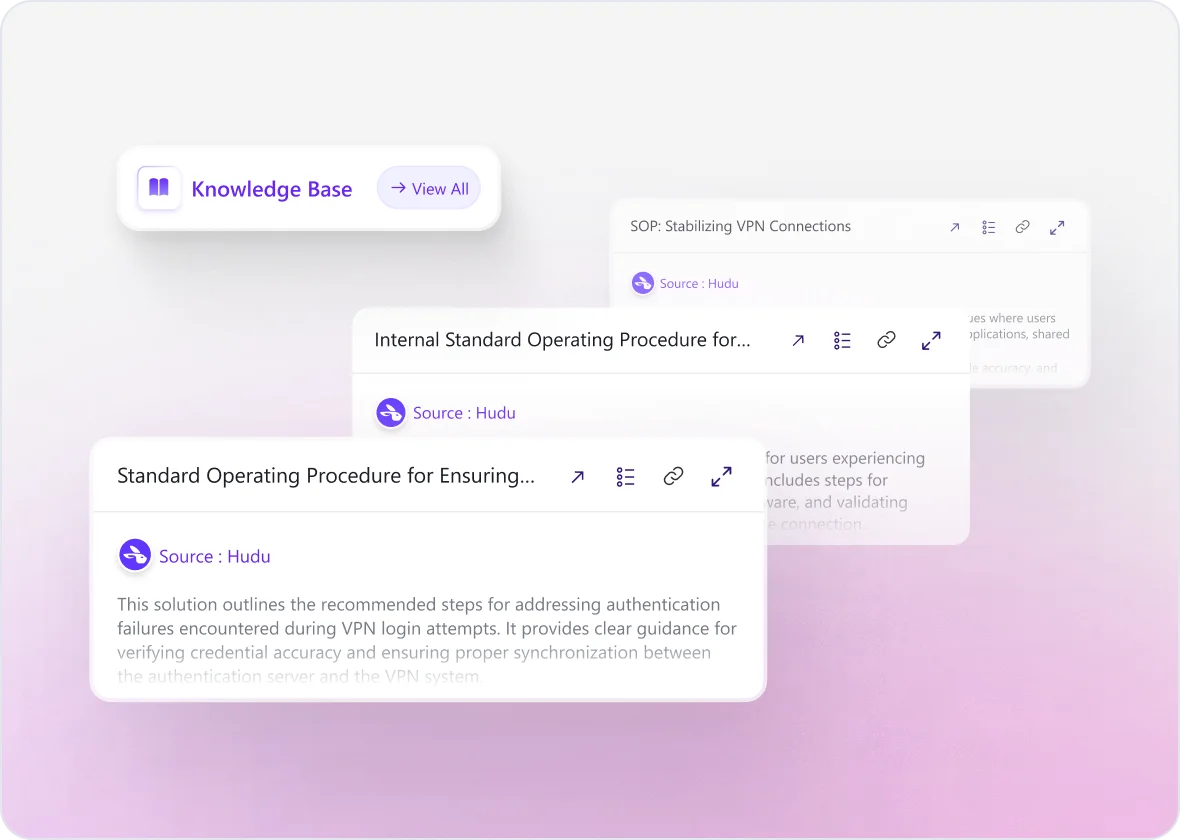Screen dimensions: 1180x840
Task: Expand the Internal Standard Operating Procedure card
Action: (x=931, y=340)
